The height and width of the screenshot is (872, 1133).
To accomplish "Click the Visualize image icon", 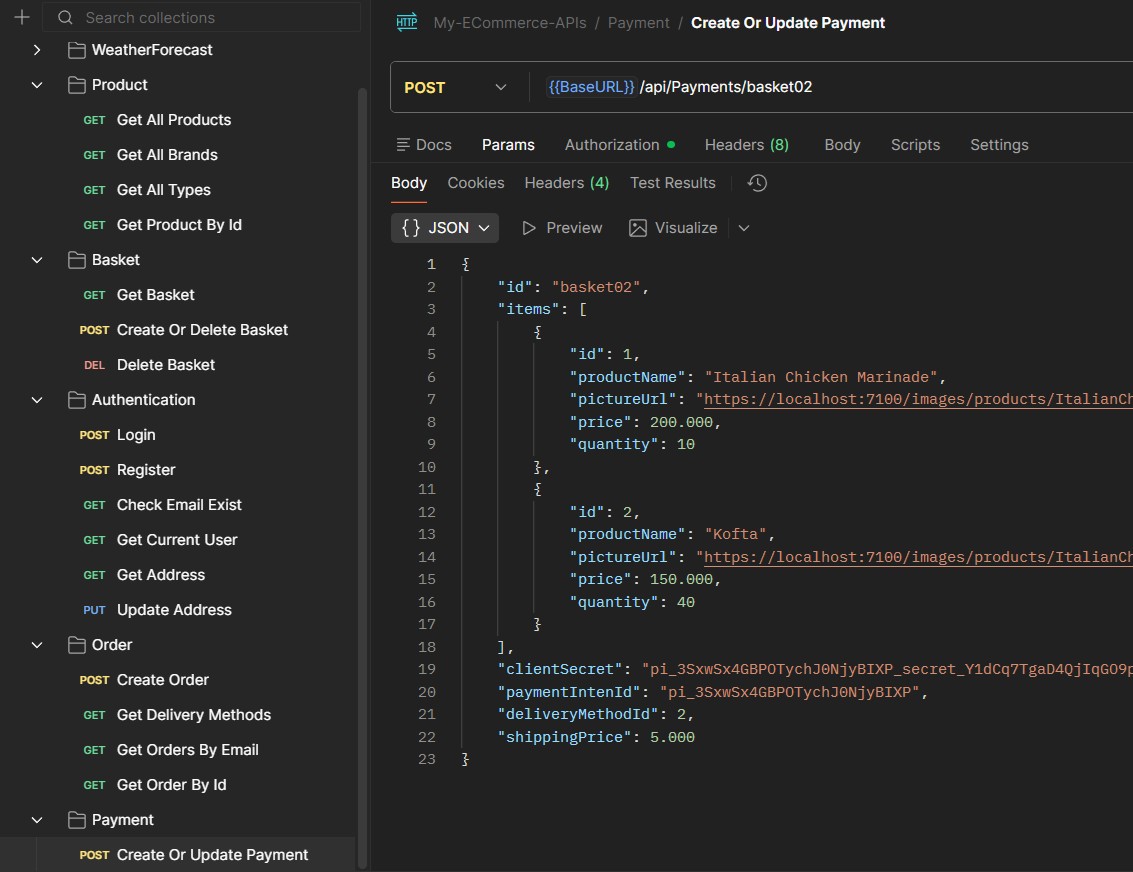I will pyautogui.click(x=638, y=228).
